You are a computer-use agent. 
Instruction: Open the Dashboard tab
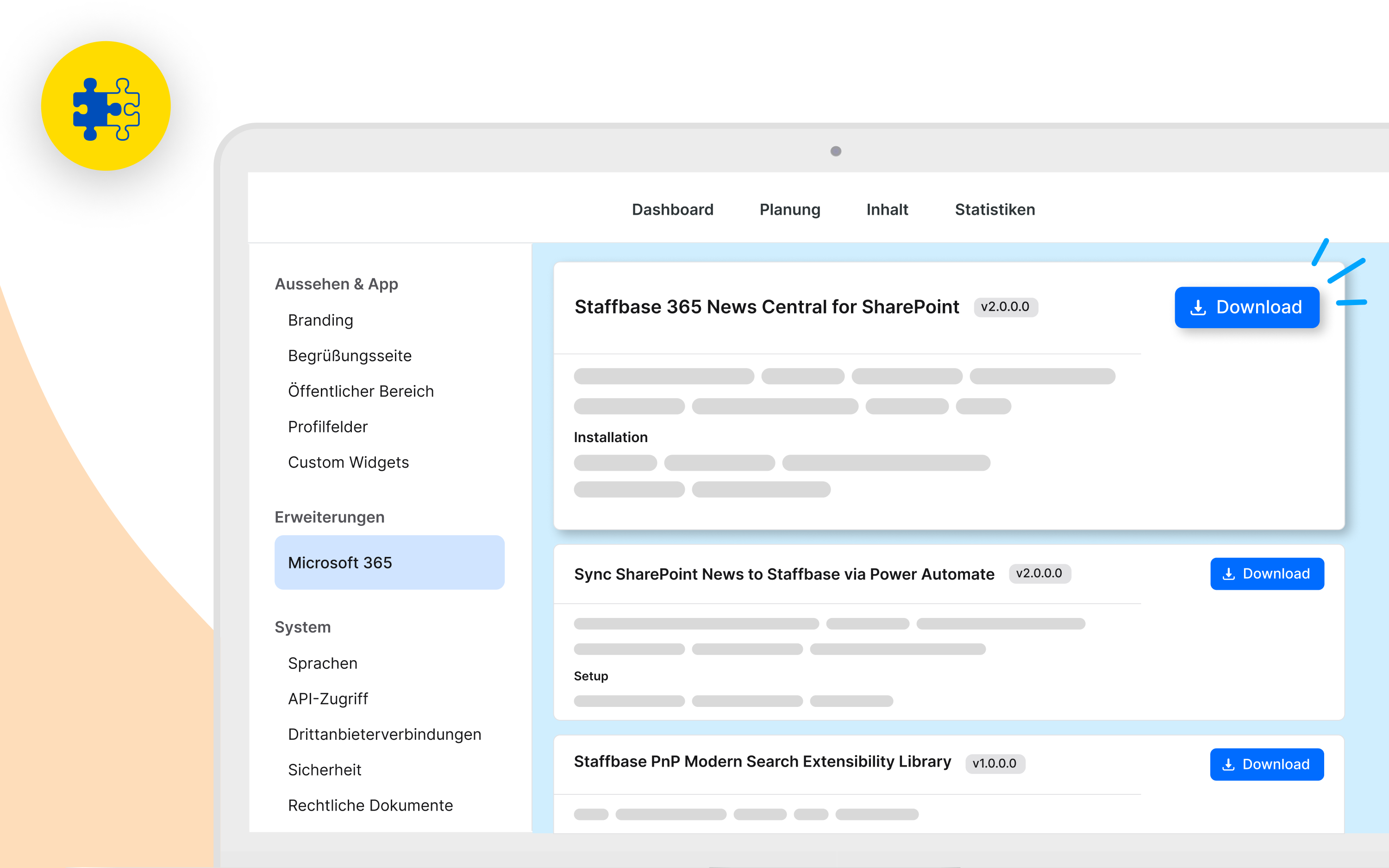pos(672,210)
